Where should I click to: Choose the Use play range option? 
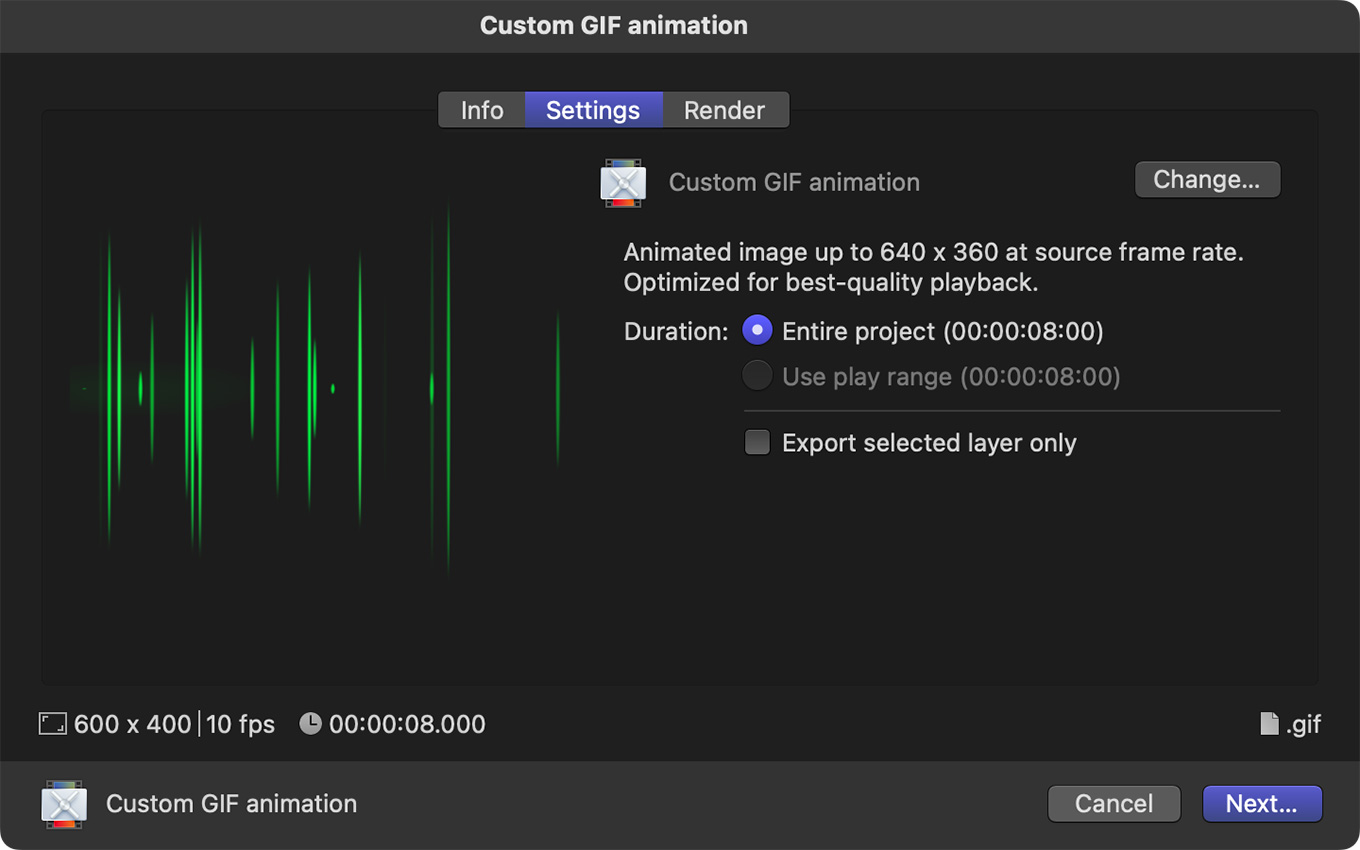[758, 377]
